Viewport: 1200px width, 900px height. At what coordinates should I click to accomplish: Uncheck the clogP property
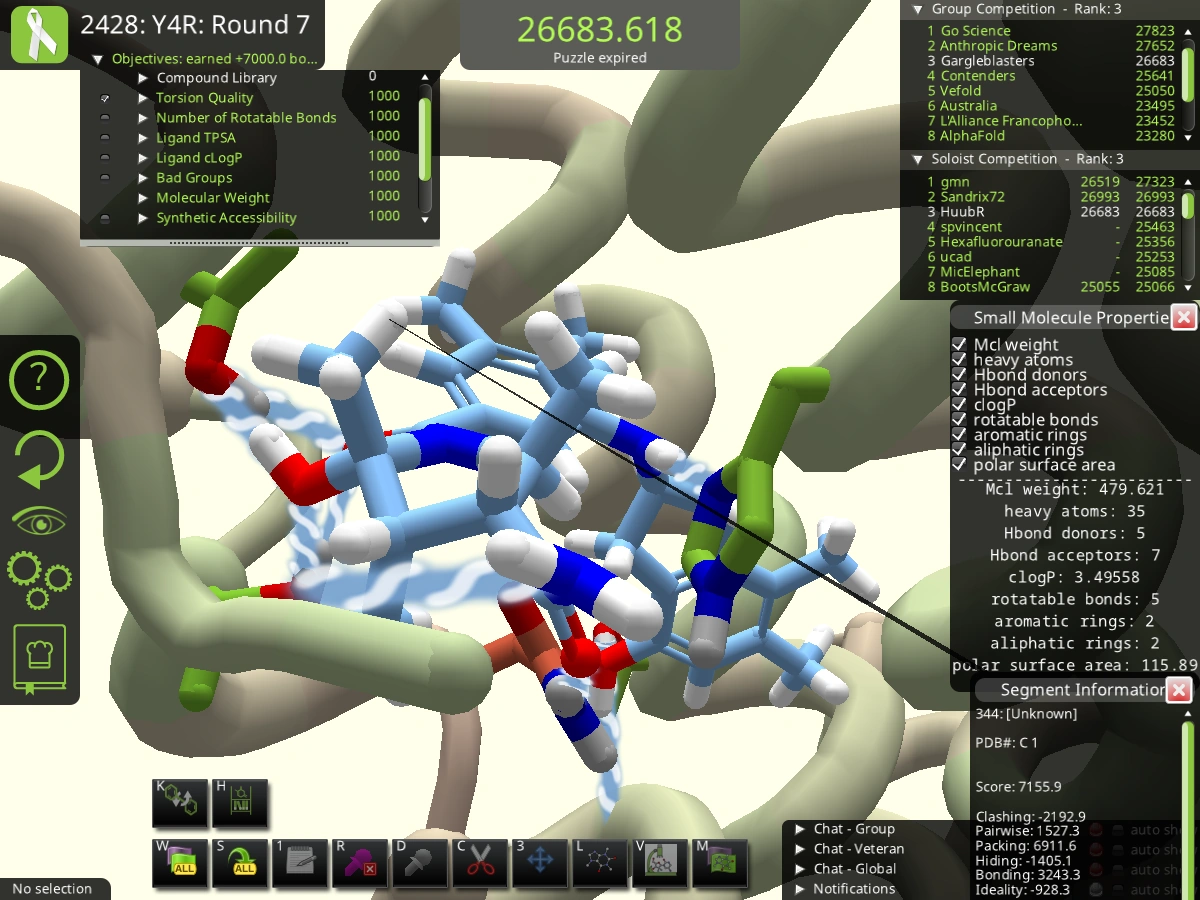click(x=960, y=404)
